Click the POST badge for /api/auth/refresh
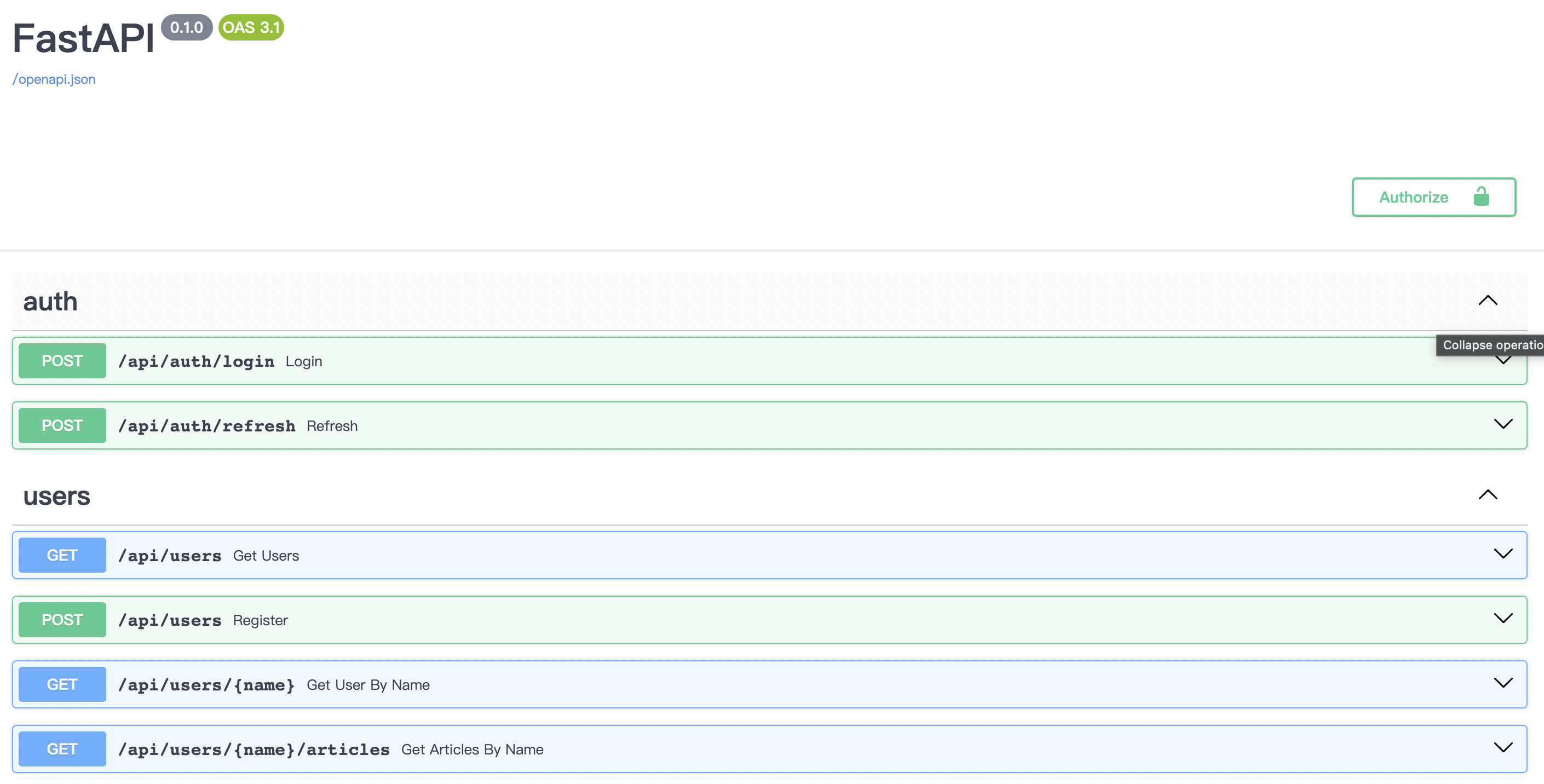The image size is (1544, 784). 62,425
